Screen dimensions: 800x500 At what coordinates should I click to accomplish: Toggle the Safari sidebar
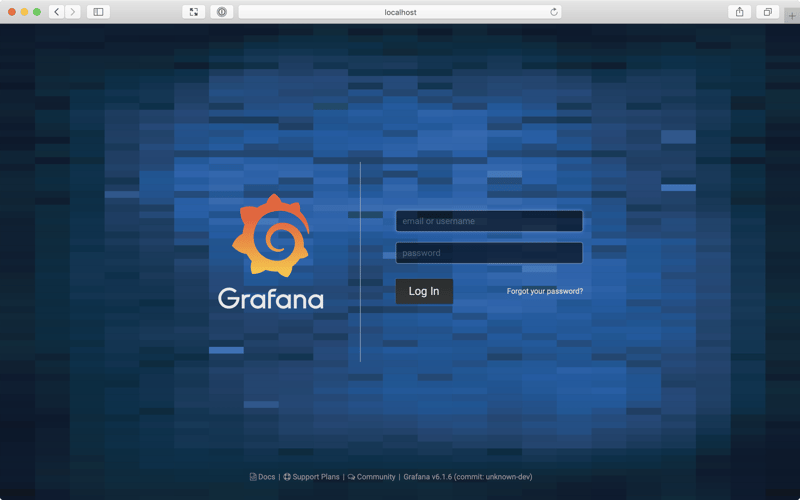98,12
